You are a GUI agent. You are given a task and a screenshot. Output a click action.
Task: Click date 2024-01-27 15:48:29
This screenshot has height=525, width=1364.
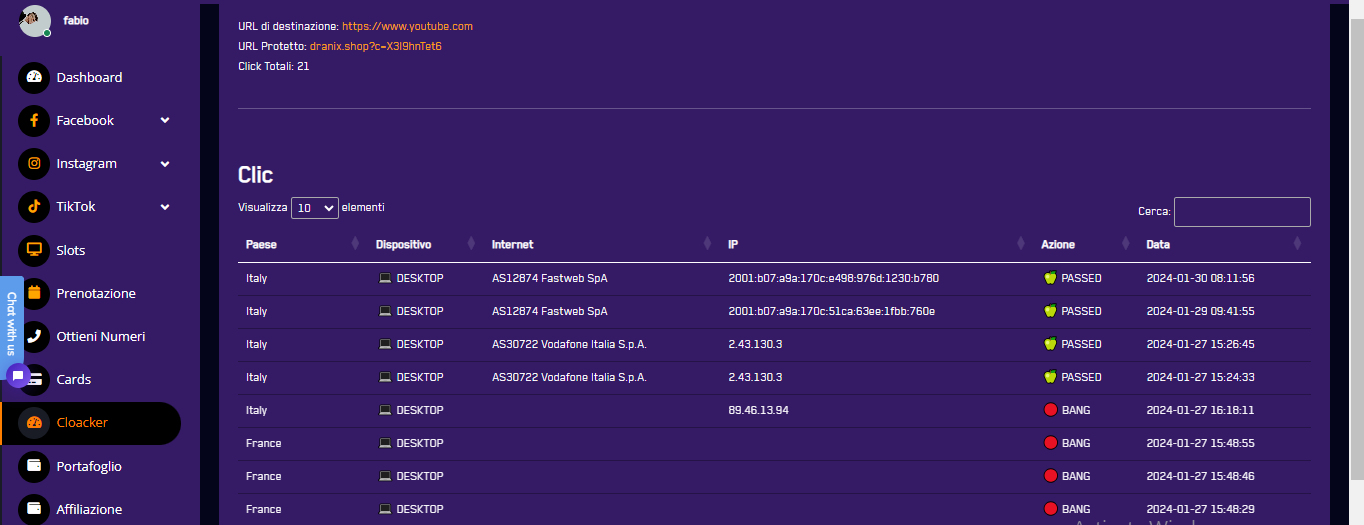point(1200,509)
